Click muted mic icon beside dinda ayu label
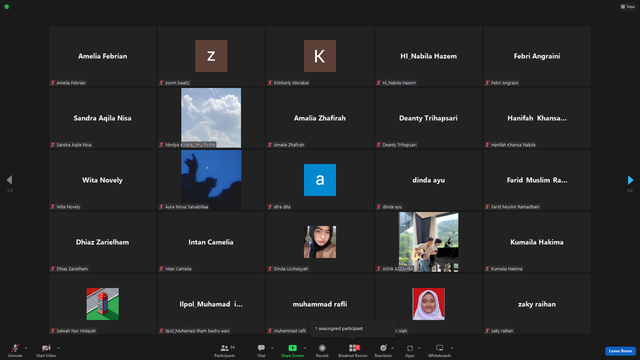This screenshot has width=640, height=360. [378, 207]
